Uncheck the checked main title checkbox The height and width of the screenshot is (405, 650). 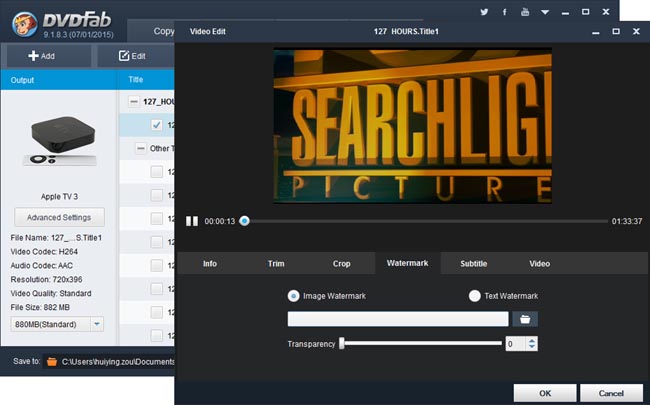[157, 125]
